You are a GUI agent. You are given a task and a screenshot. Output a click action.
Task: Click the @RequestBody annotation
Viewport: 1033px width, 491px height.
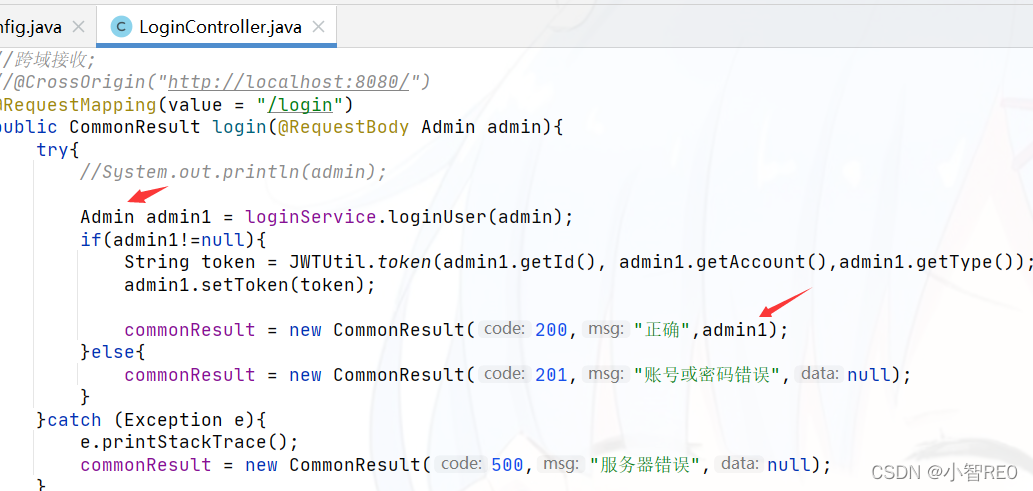click(x=343, y=127)
